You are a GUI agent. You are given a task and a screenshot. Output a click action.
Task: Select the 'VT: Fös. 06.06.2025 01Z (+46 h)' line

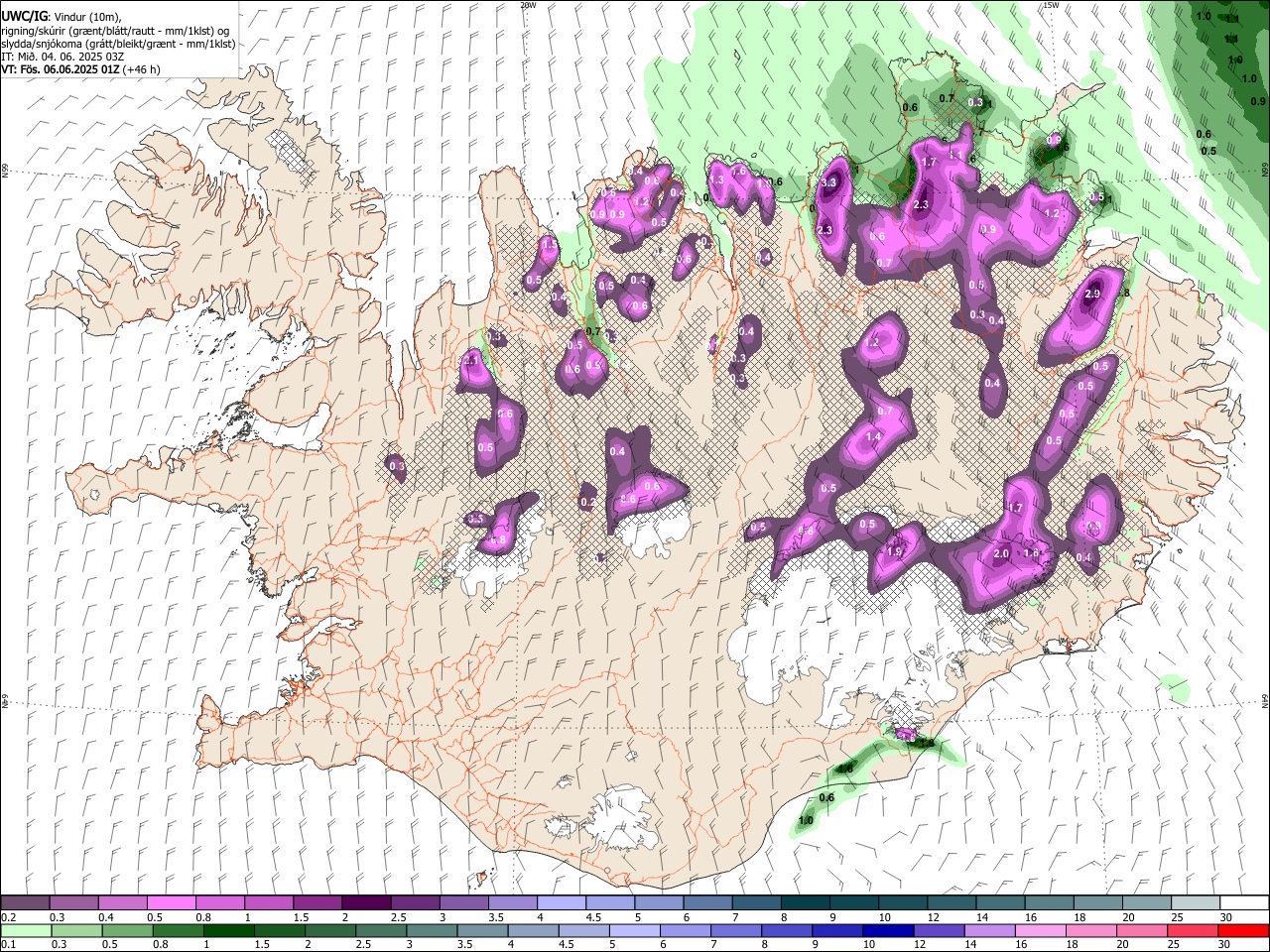(81, 69)
